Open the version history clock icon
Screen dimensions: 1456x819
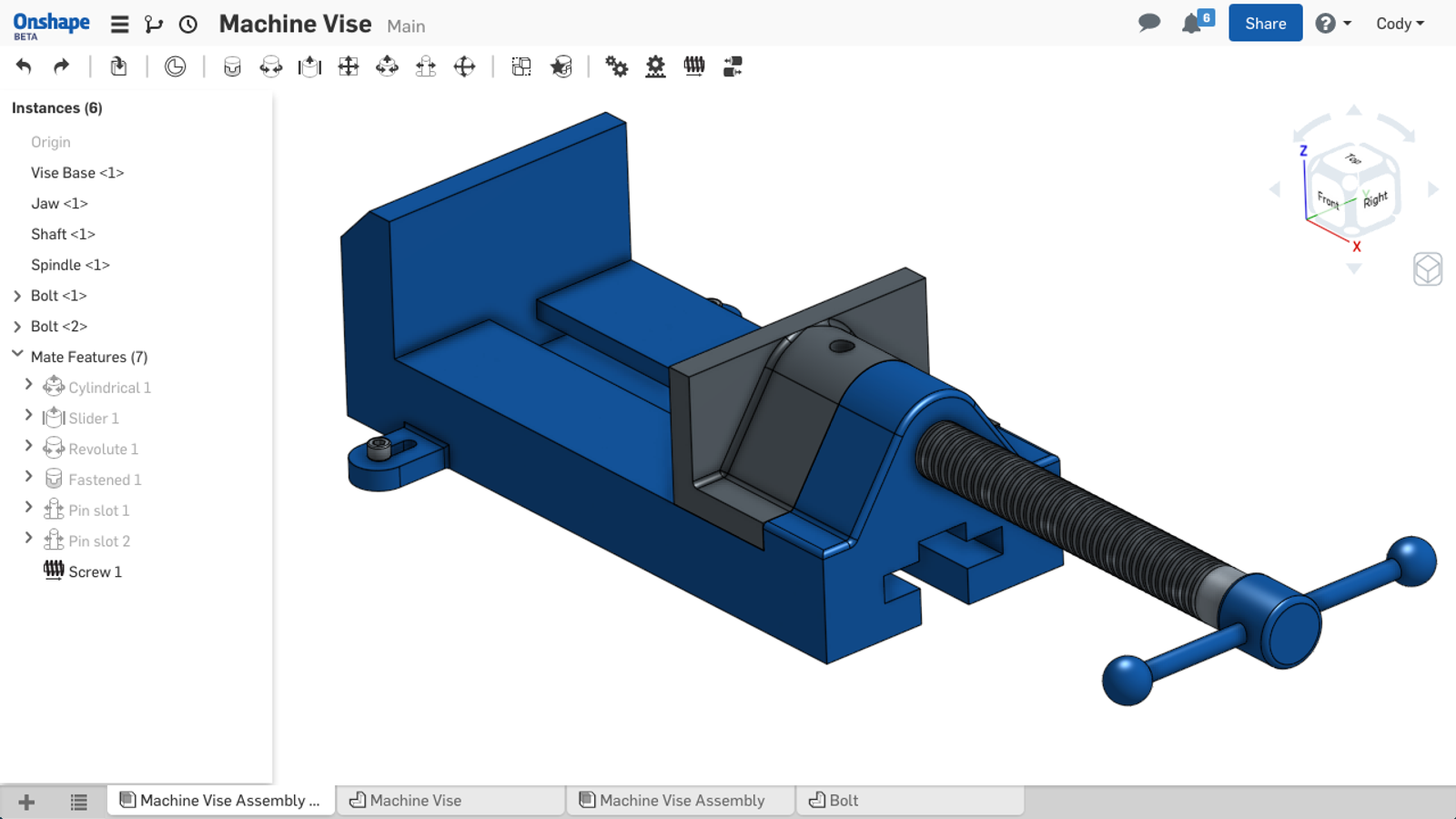pos(188,25)
